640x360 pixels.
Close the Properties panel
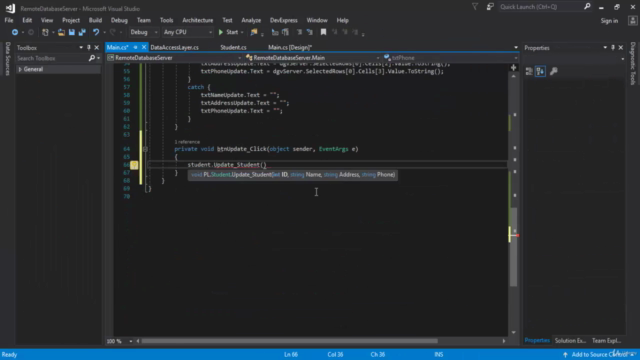click(x=621, y=48)
